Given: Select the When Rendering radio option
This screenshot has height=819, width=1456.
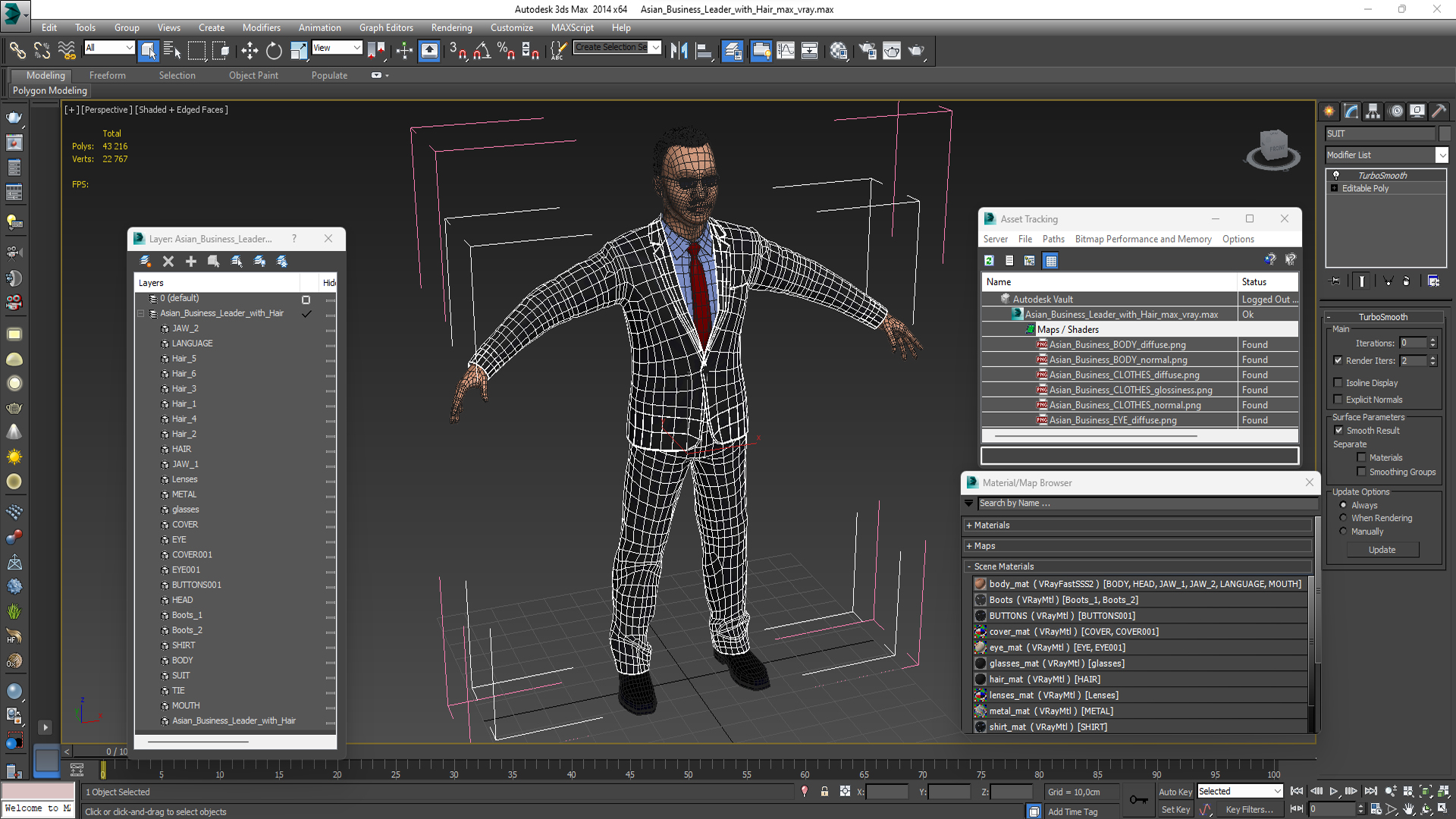Looking at the screenshot, I should coord(1343,518).
